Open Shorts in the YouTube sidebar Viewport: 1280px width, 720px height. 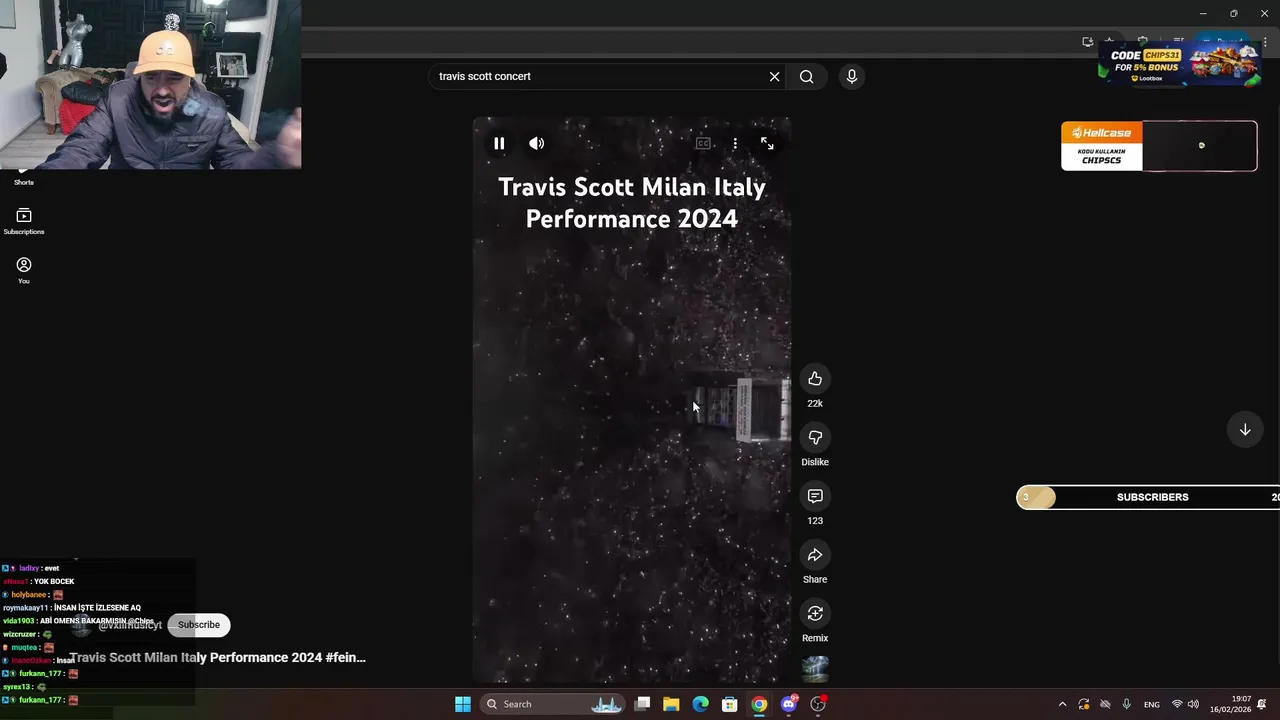pos(24,179)
